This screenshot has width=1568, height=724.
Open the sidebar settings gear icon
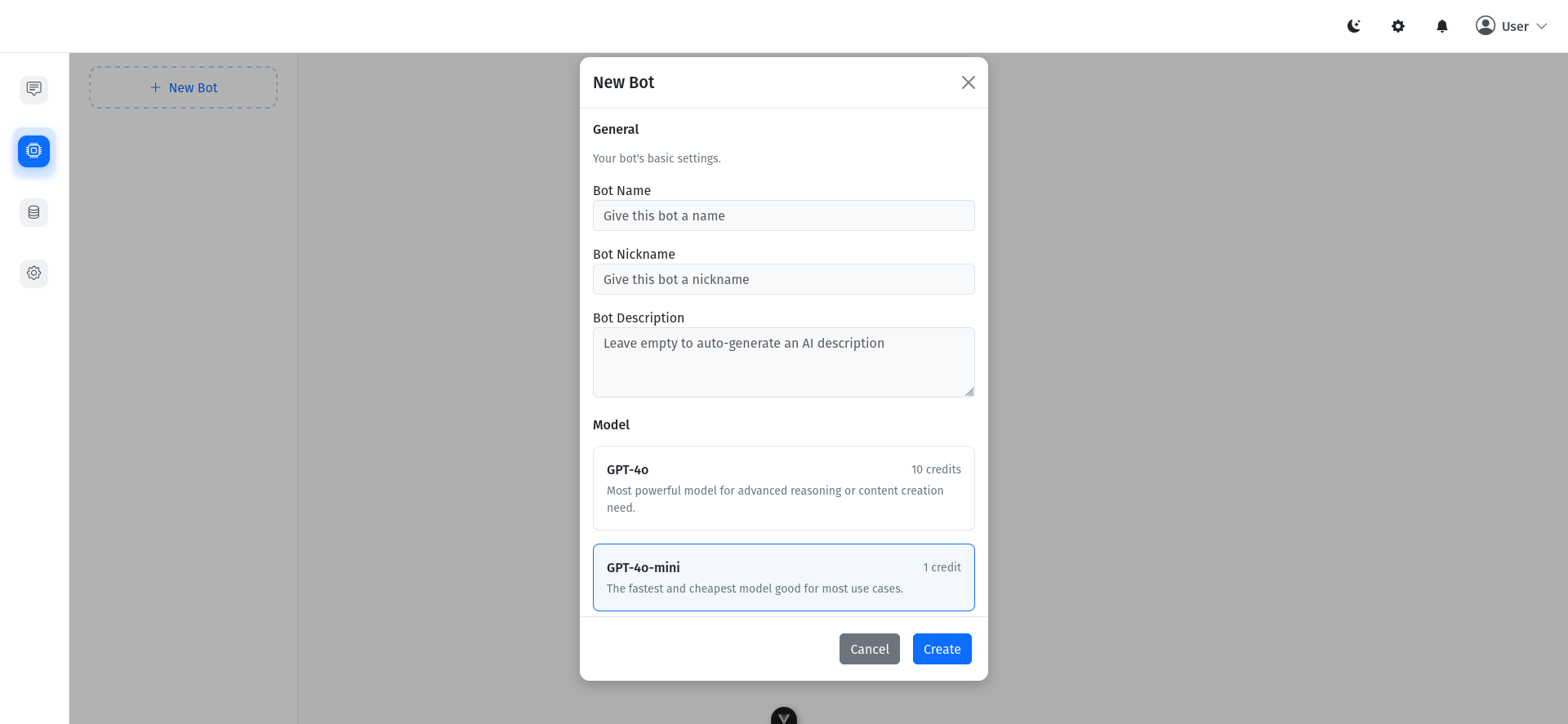tap(33, 273)
